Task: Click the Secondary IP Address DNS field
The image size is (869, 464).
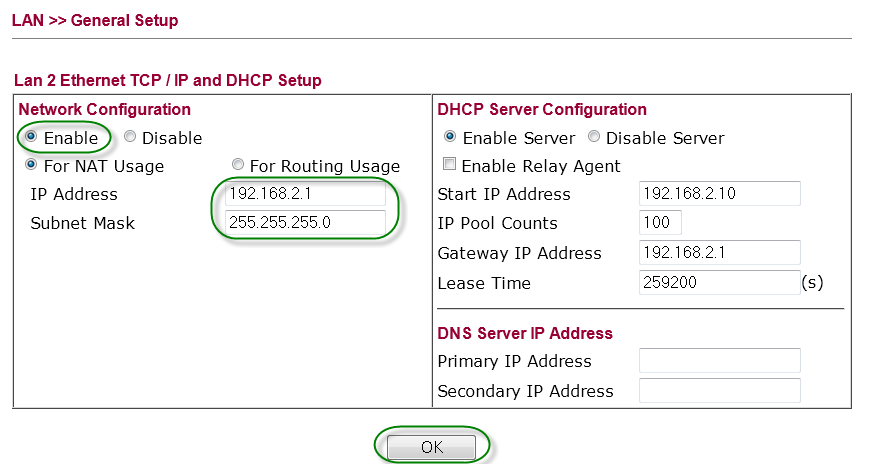Action: [719, 391]
